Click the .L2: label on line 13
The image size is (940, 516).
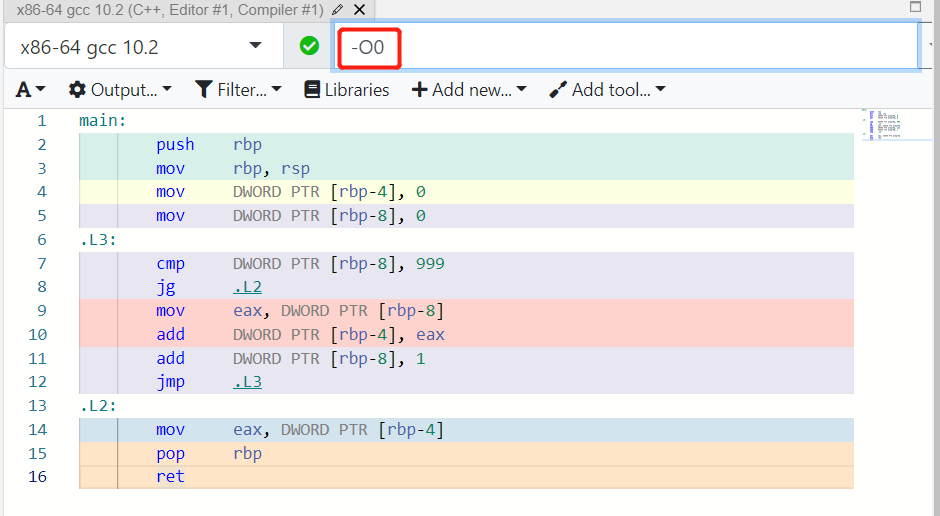click(x=98, y=406)
